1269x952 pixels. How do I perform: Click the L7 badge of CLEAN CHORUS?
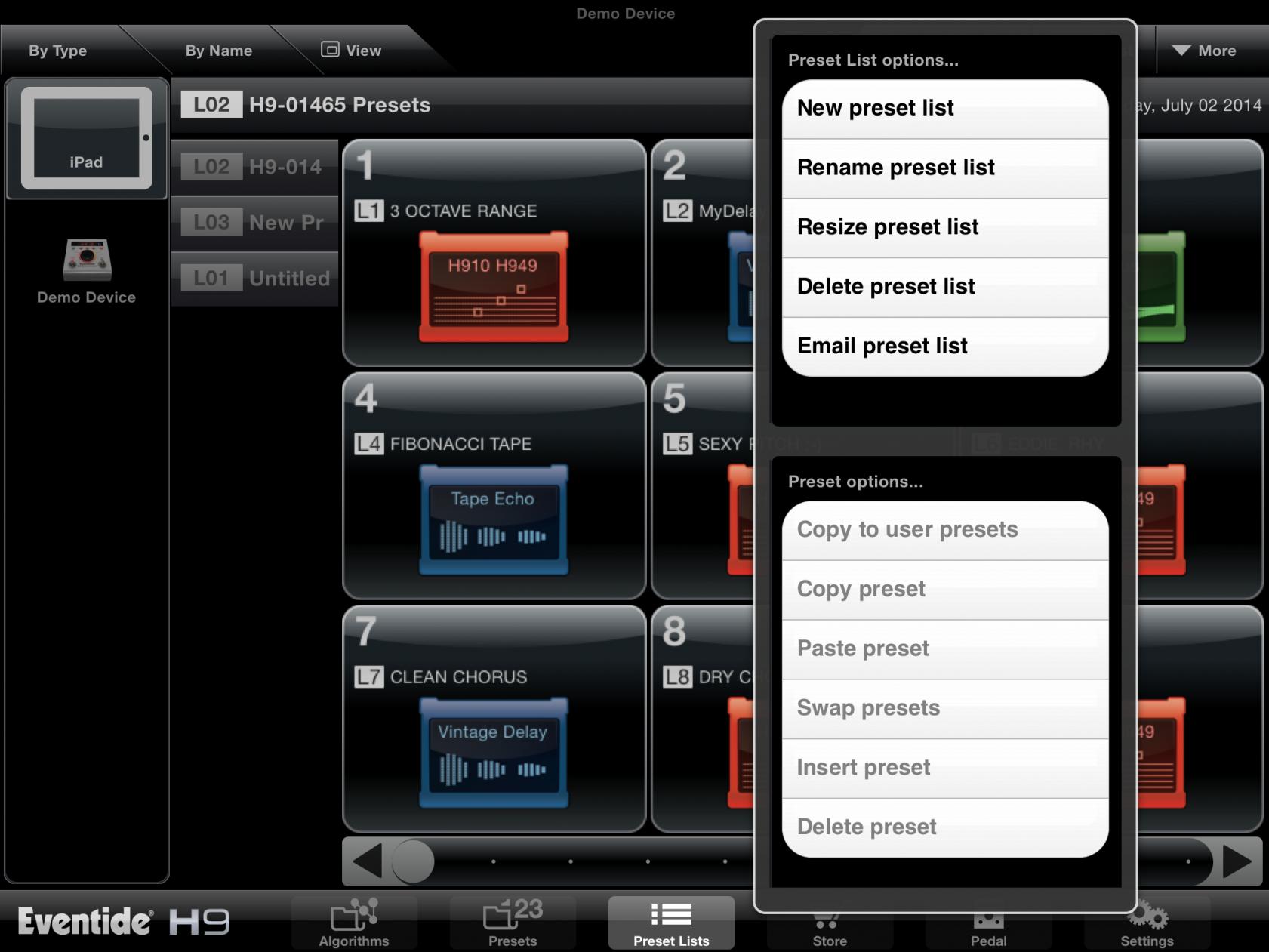(x=369, y=677)
